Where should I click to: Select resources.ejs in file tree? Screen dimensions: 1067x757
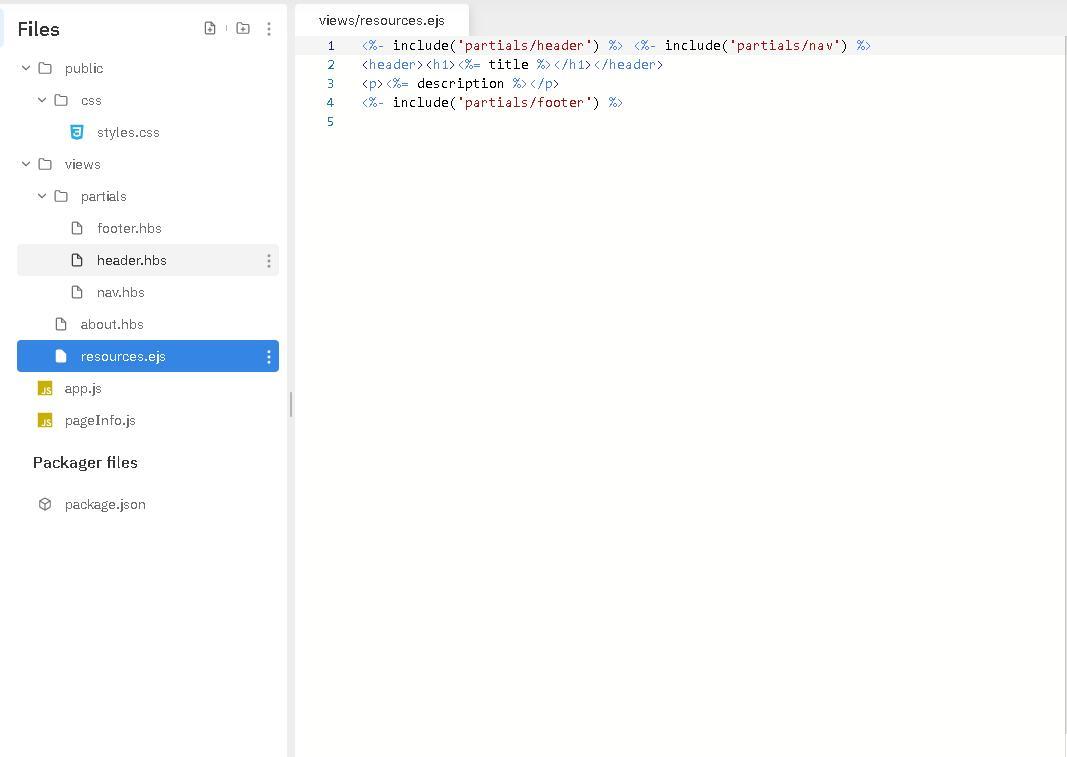coord(148,356)
